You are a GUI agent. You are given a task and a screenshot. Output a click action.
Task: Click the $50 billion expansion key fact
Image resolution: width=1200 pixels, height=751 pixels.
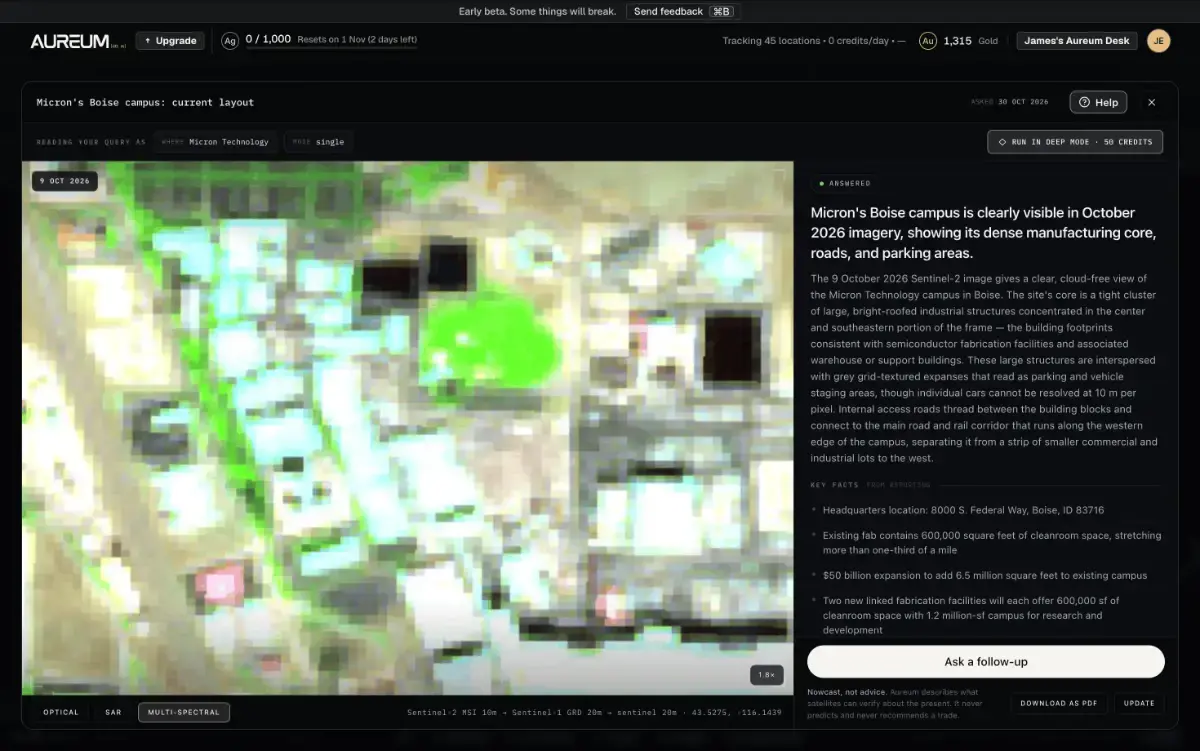pyautogui.click(x=985, y=575)
